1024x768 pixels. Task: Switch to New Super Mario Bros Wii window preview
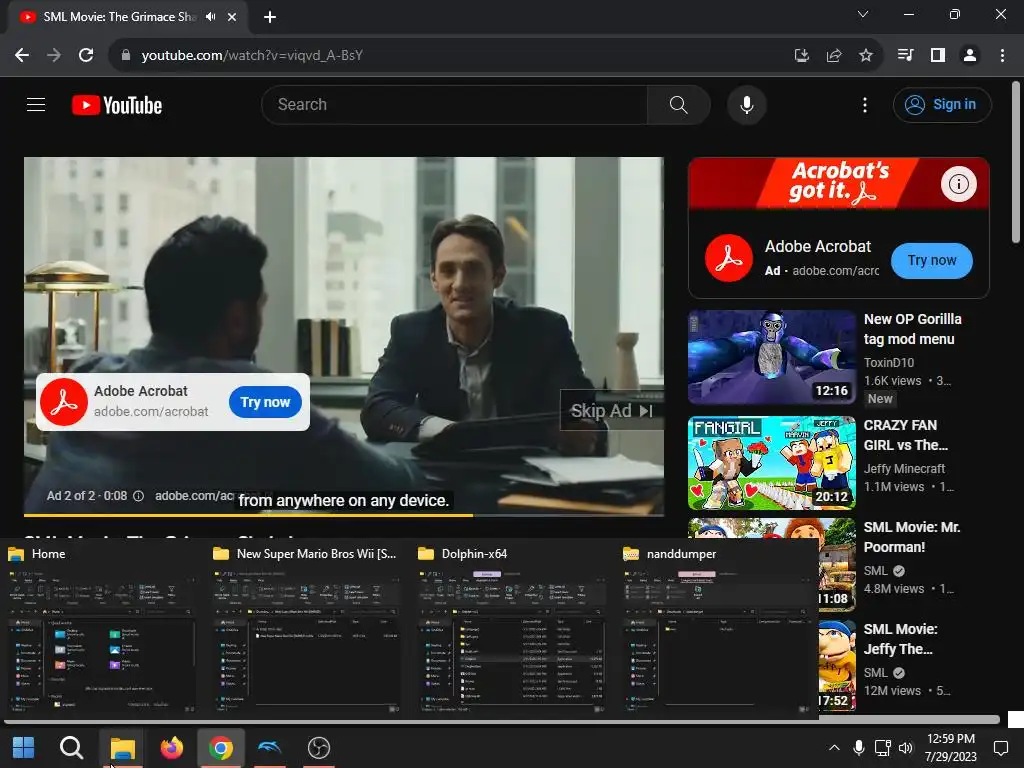(x=308, y=630)
